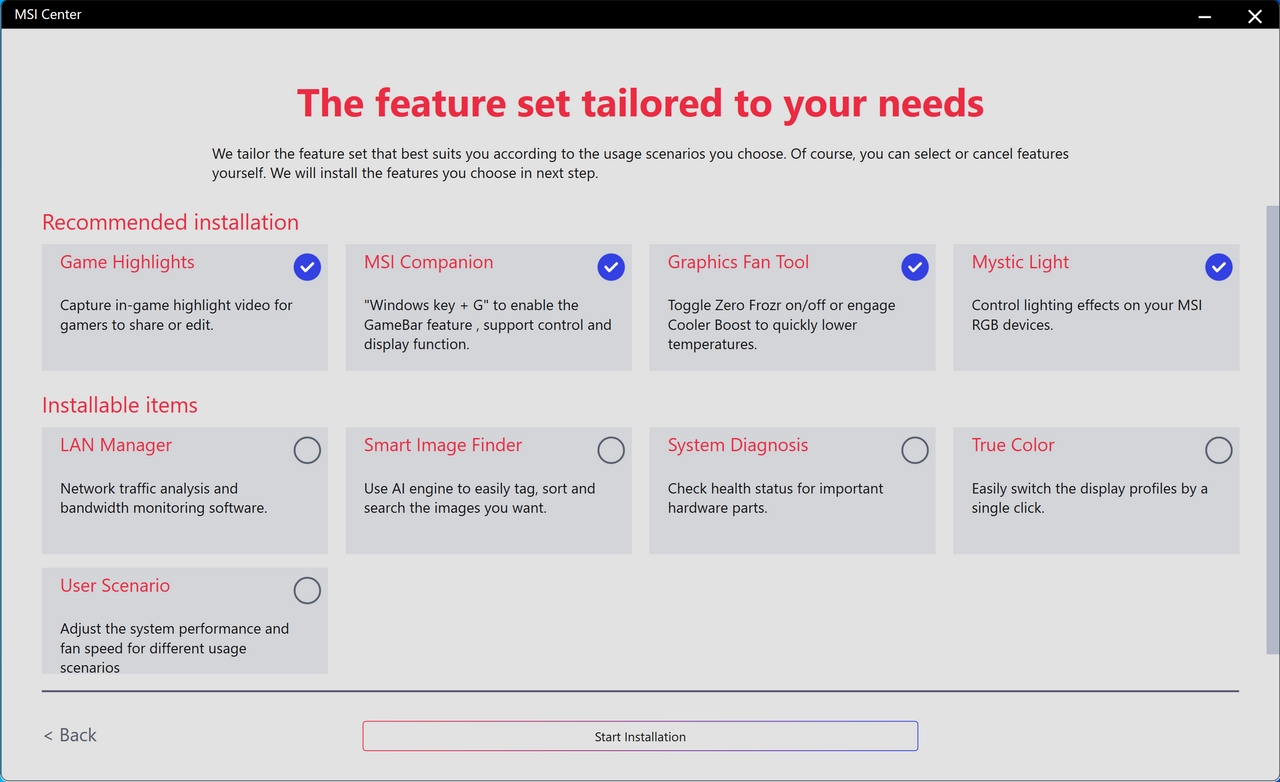Viewport: 1280px width, 782px height.
Task: Go Back to previous step
Action: 70,735
